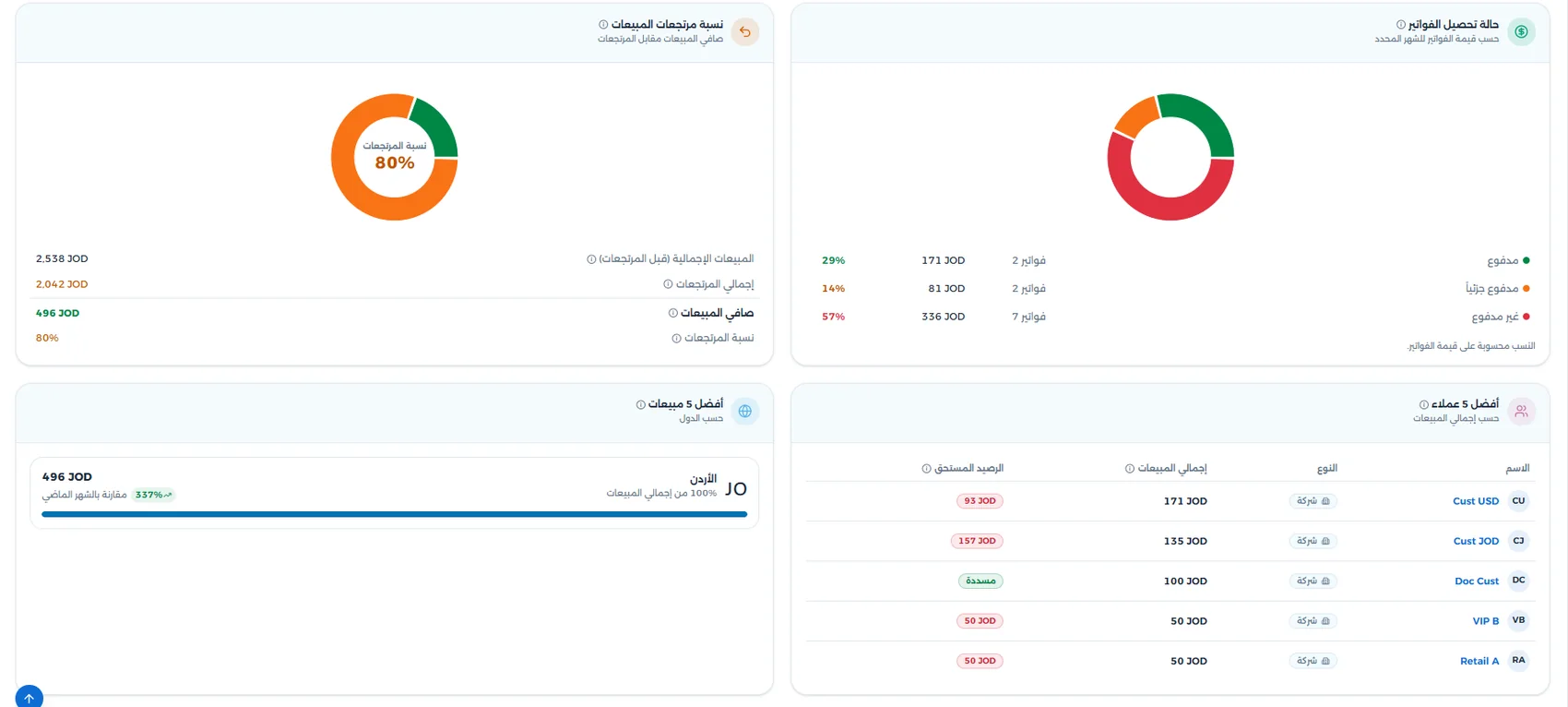Open the Cust JOD customer link
The width and height of the screenshot is (1568, 707).
pos(1476,541)
